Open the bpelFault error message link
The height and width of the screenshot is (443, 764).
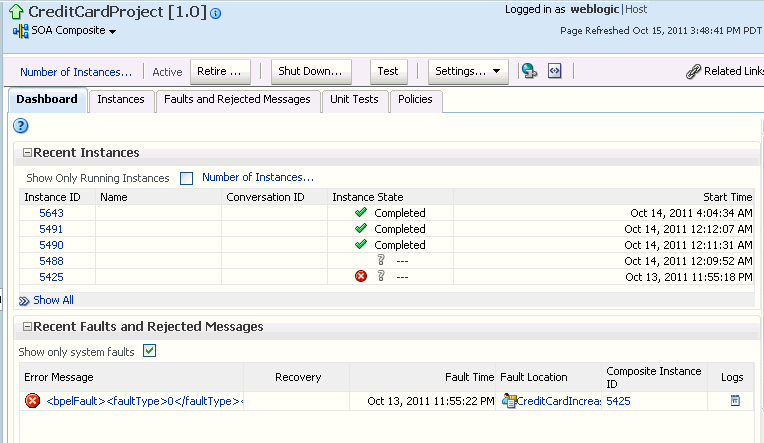(145, 401)
